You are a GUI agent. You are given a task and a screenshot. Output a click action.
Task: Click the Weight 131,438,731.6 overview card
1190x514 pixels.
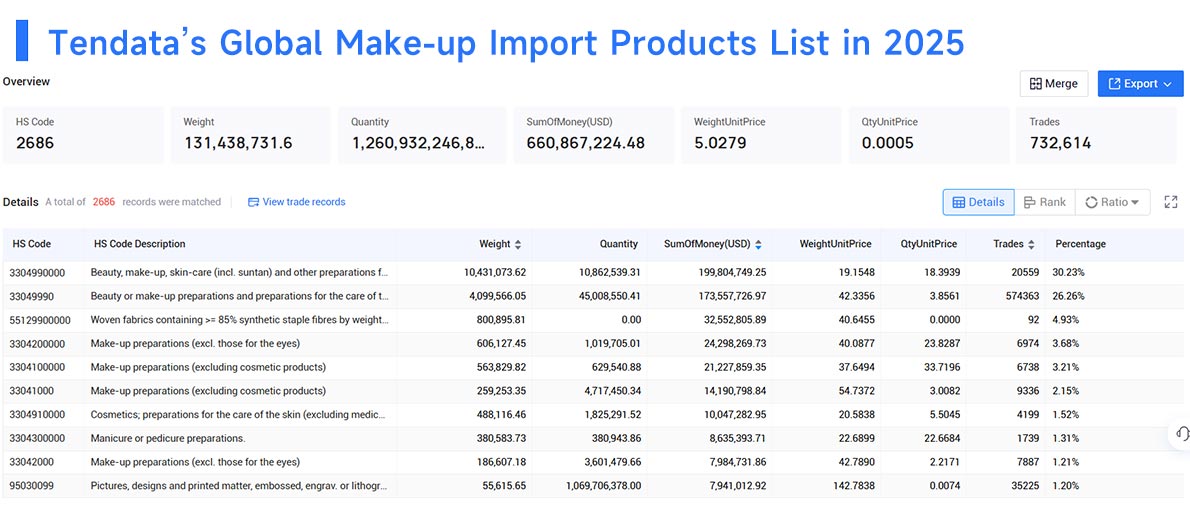click(x=250, y=134)
